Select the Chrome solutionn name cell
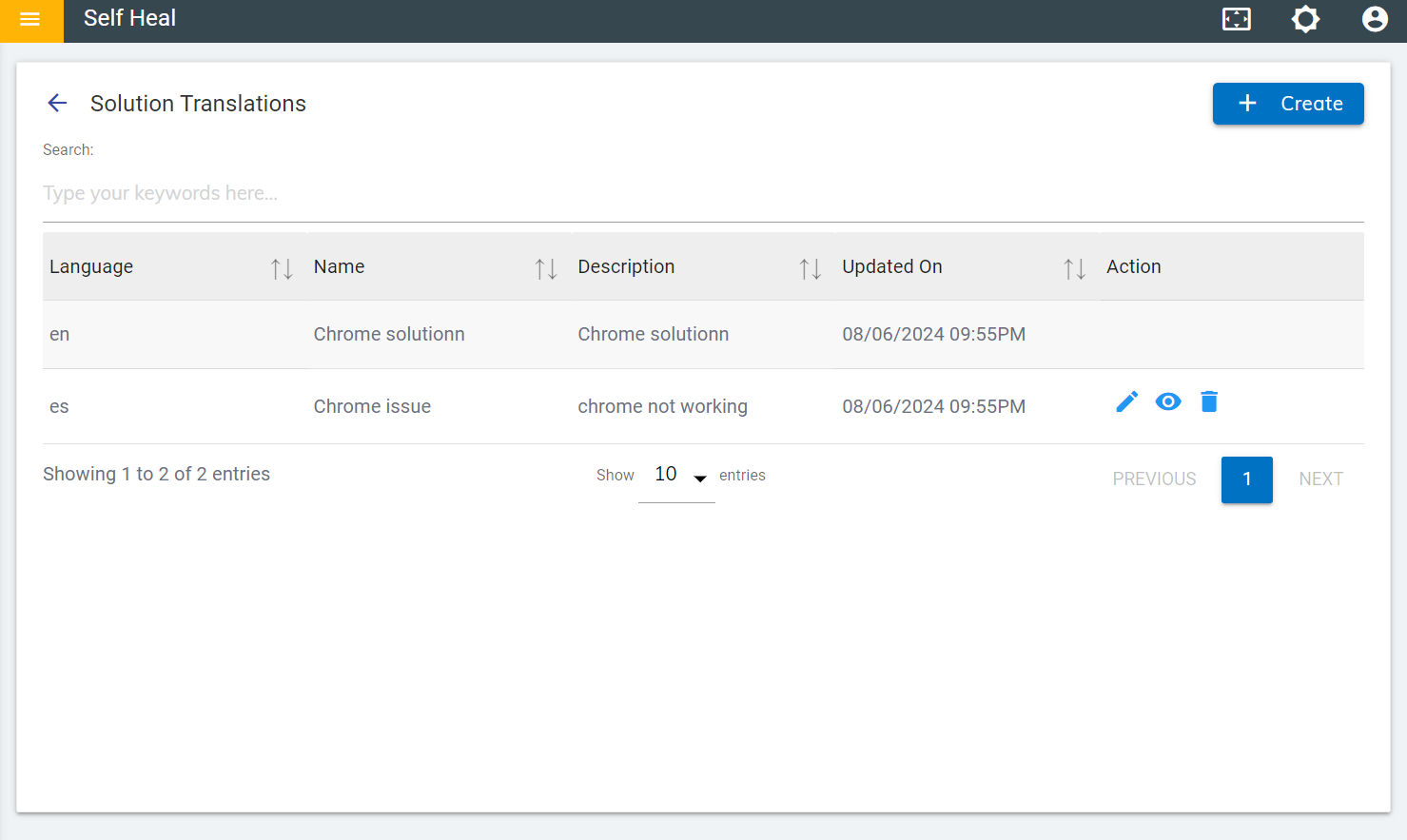The image size is (1407, 840). (x=389, y=335)
